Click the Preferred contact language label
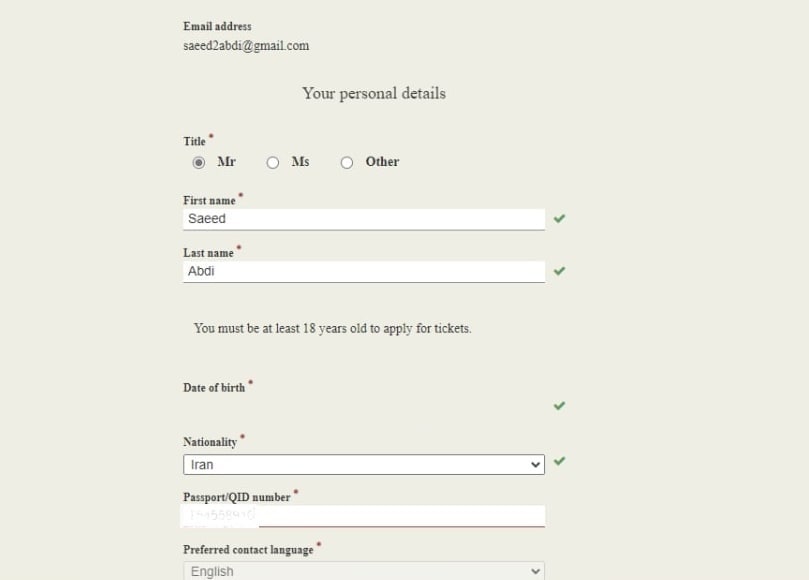Image resolution: width=809 pixels, height=580 pixels. (248, 550)
